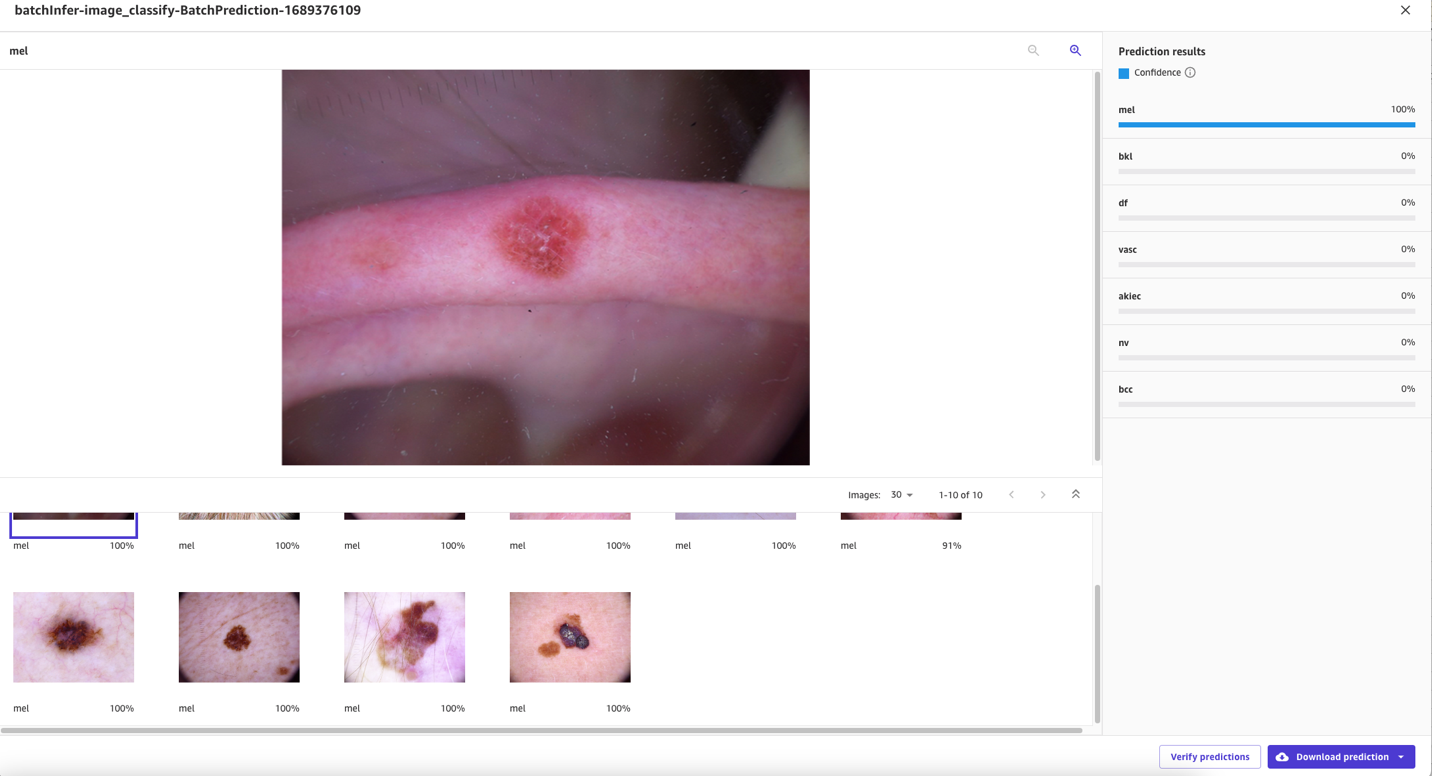
Task: Select the thumbnail with brown lesion on pale skin
Action: 74,637
